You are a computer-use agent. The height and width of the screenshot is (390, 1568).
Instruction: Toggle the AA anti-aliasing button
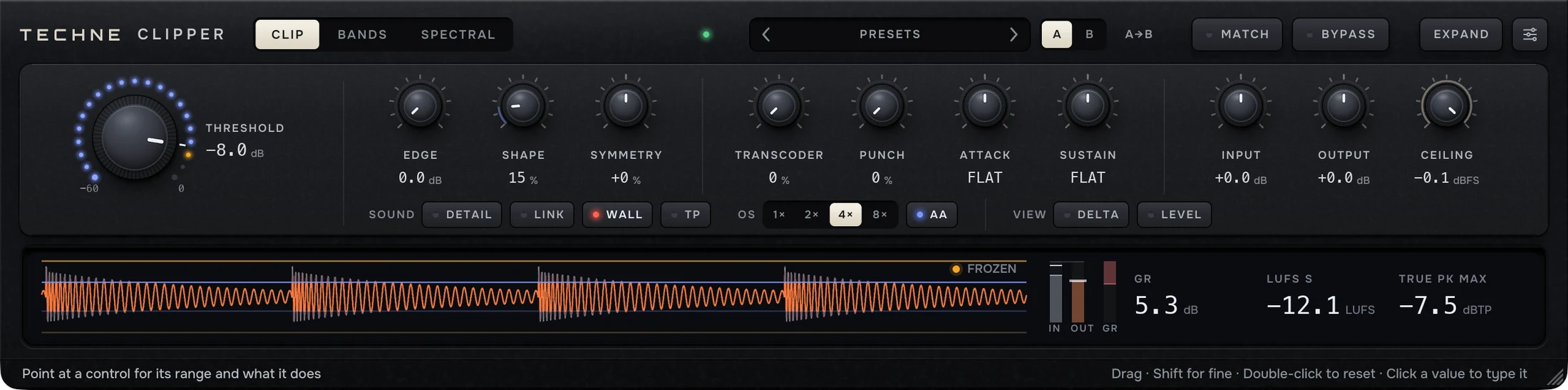[x=932, y=215]
